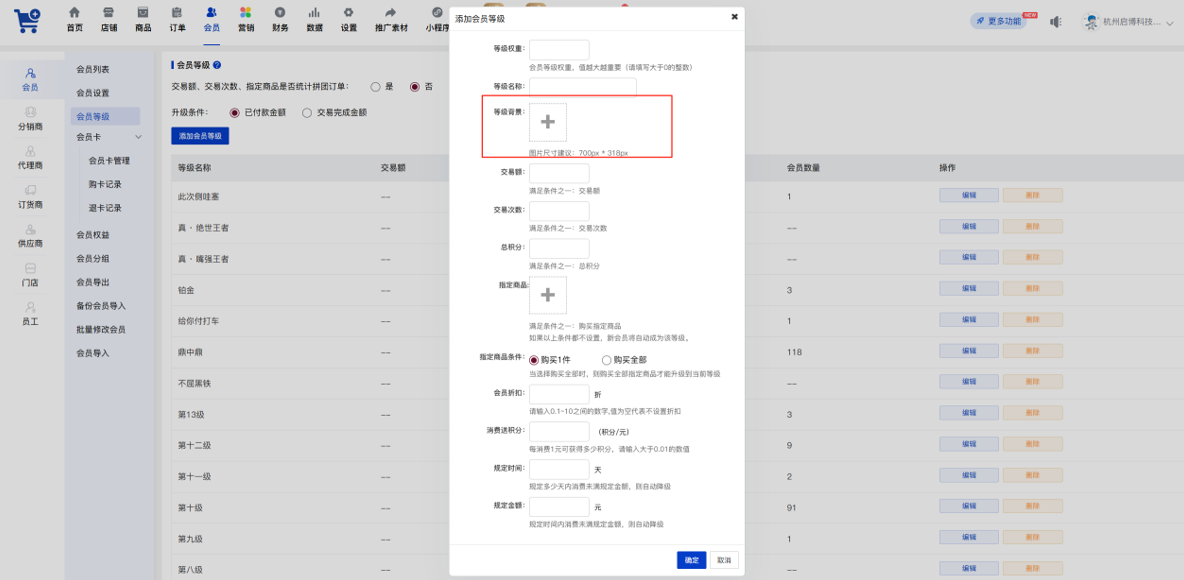Focus the 消费送积分 input field
This screenshot has height=580, width=1184.
tap(559, 432)
